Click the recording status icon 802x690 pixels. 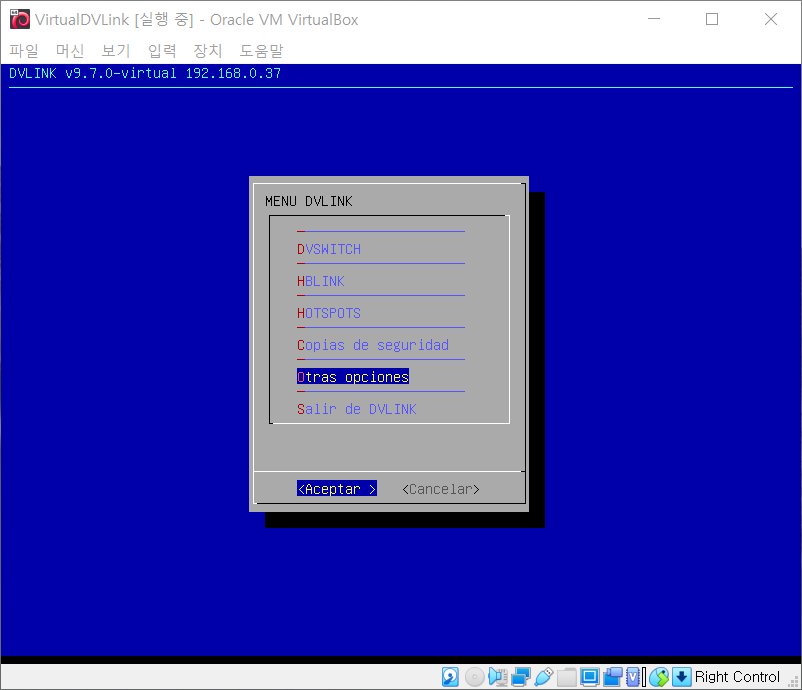pos(612,677)
